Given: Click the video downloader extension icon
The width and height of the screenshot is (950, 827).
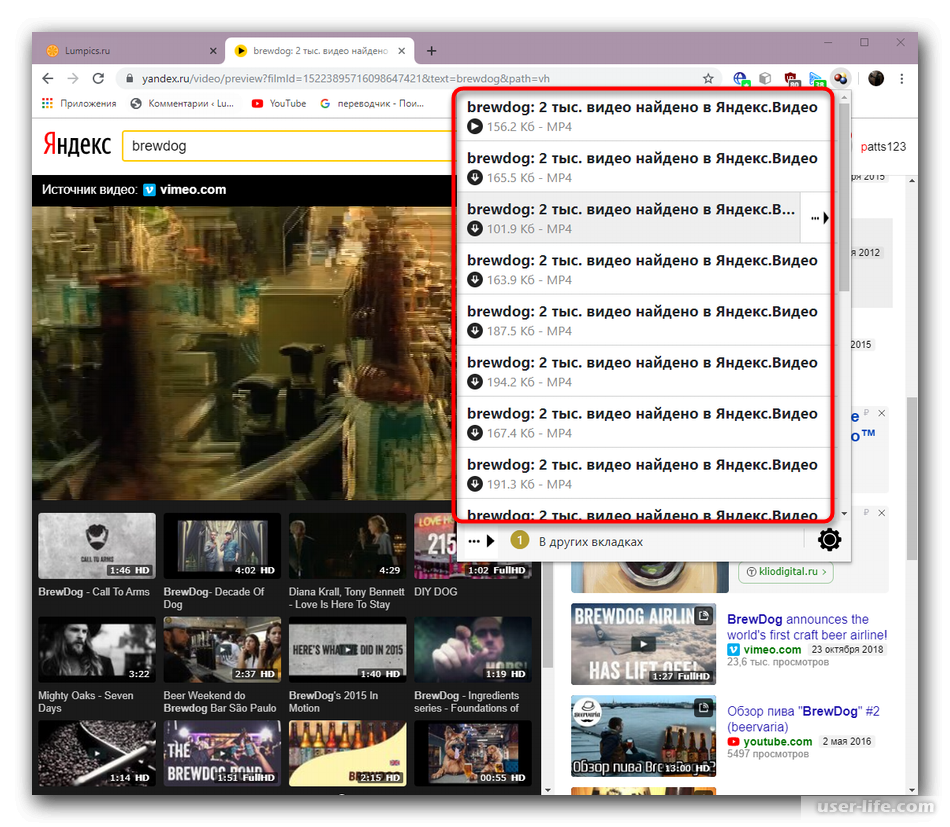Looking at the screenshot, I should pos(841,78).
